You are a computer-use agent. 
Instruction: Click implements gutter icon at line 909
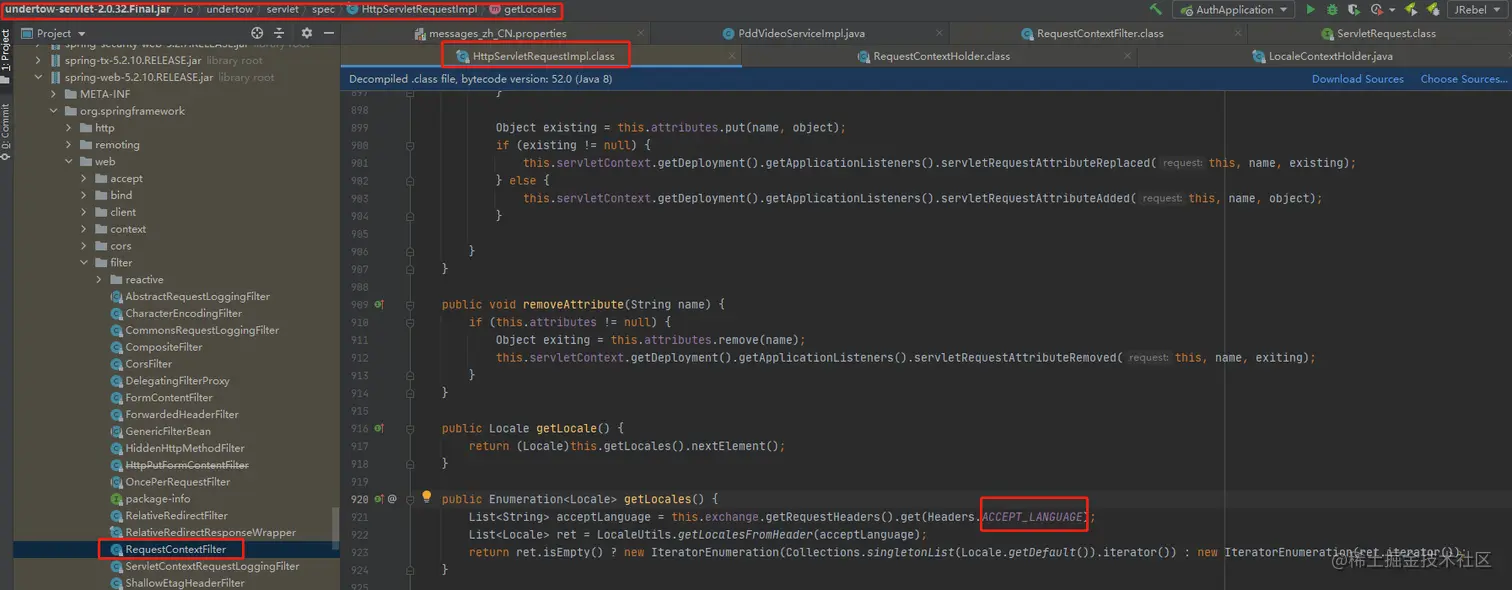pyautogui.click(x=379, y=304)
